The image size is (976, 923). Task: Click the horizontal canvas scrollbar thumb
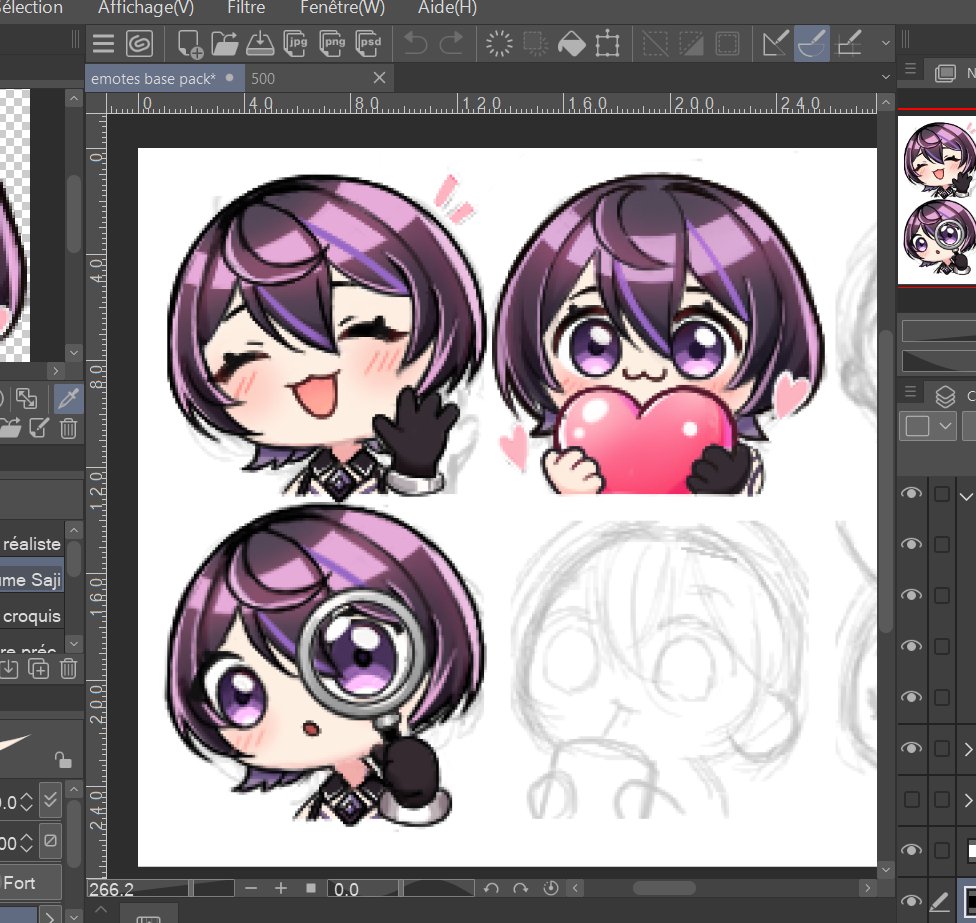tap(664, 888)
